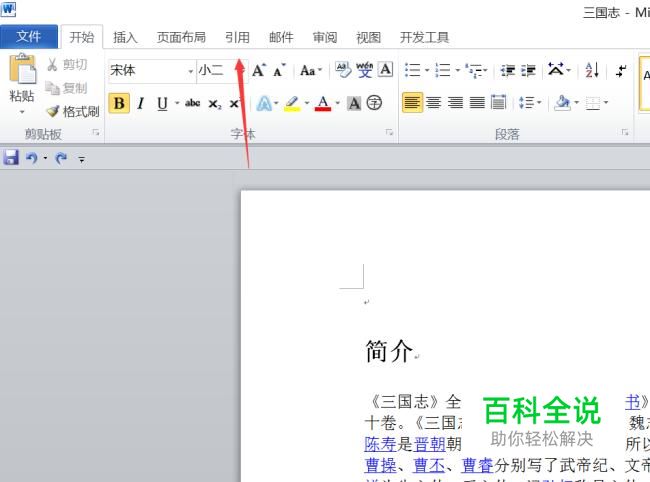Increase paragraph indent
Screen dimensions: 650x482
[528, 71]
